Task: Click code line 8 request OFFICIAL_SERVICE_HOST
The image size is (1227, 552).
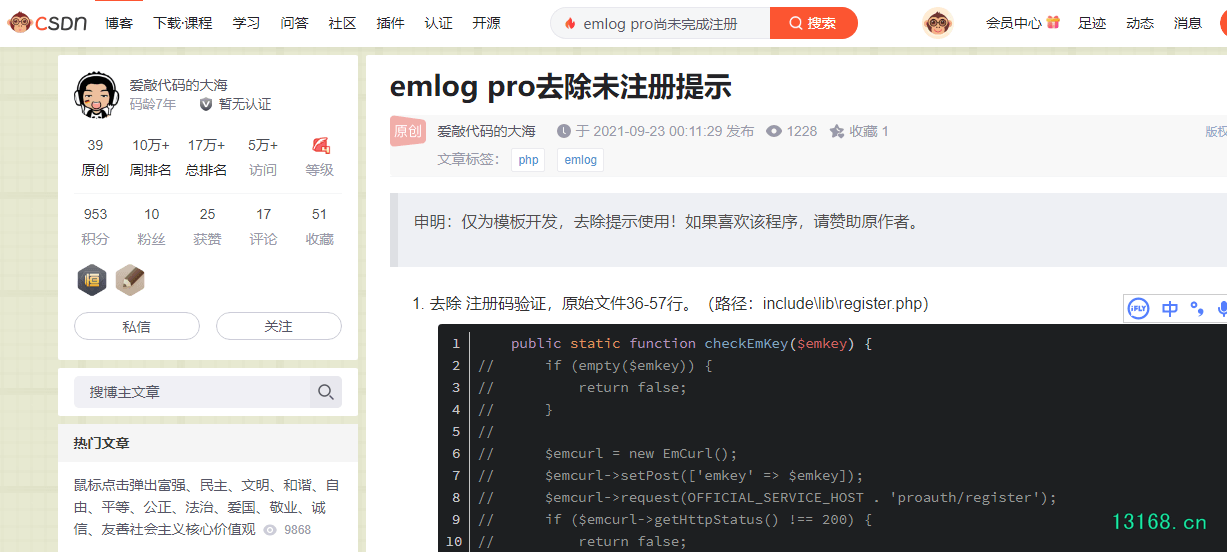Action: click(x=800, y=497)
